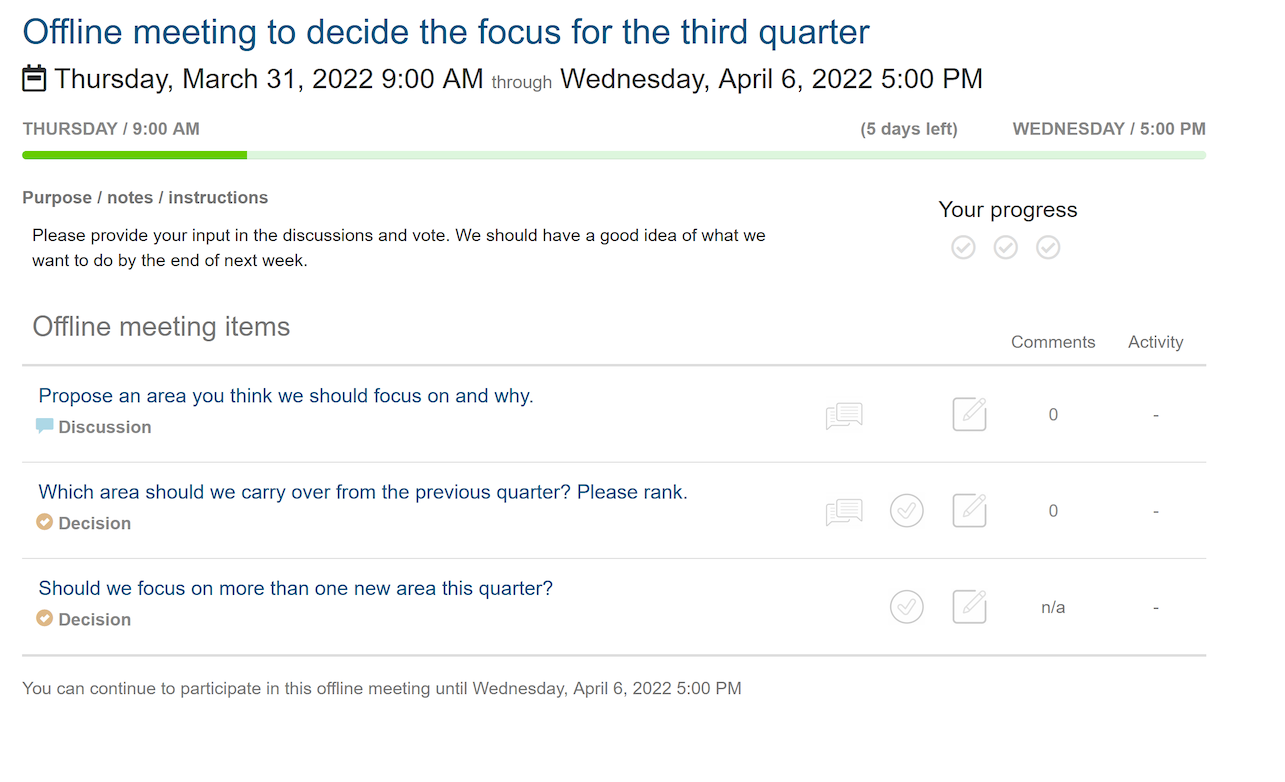The height and width of the screenshot is (782, 1285).
Task: Open 'Which area should we carry over' link
Action: coord(363,492)
